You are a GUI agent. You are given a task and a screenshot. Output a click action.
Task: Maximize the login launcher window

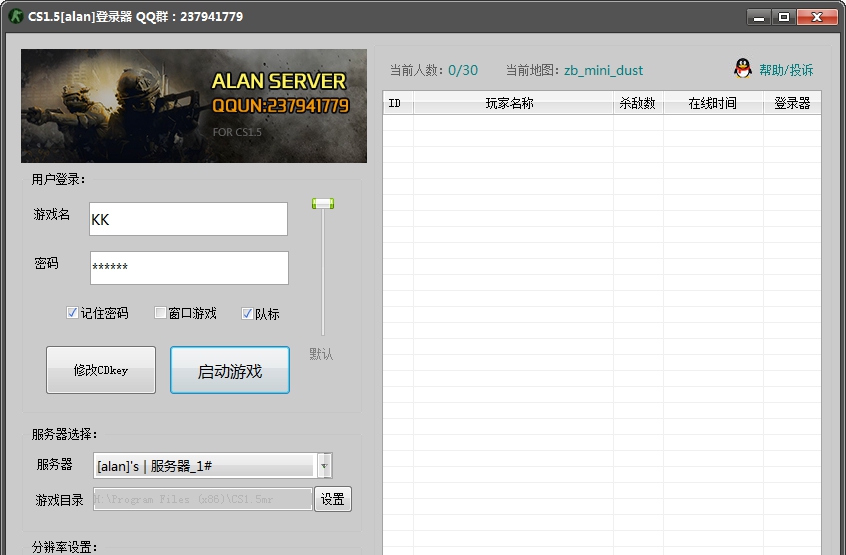tap(784, 17)
